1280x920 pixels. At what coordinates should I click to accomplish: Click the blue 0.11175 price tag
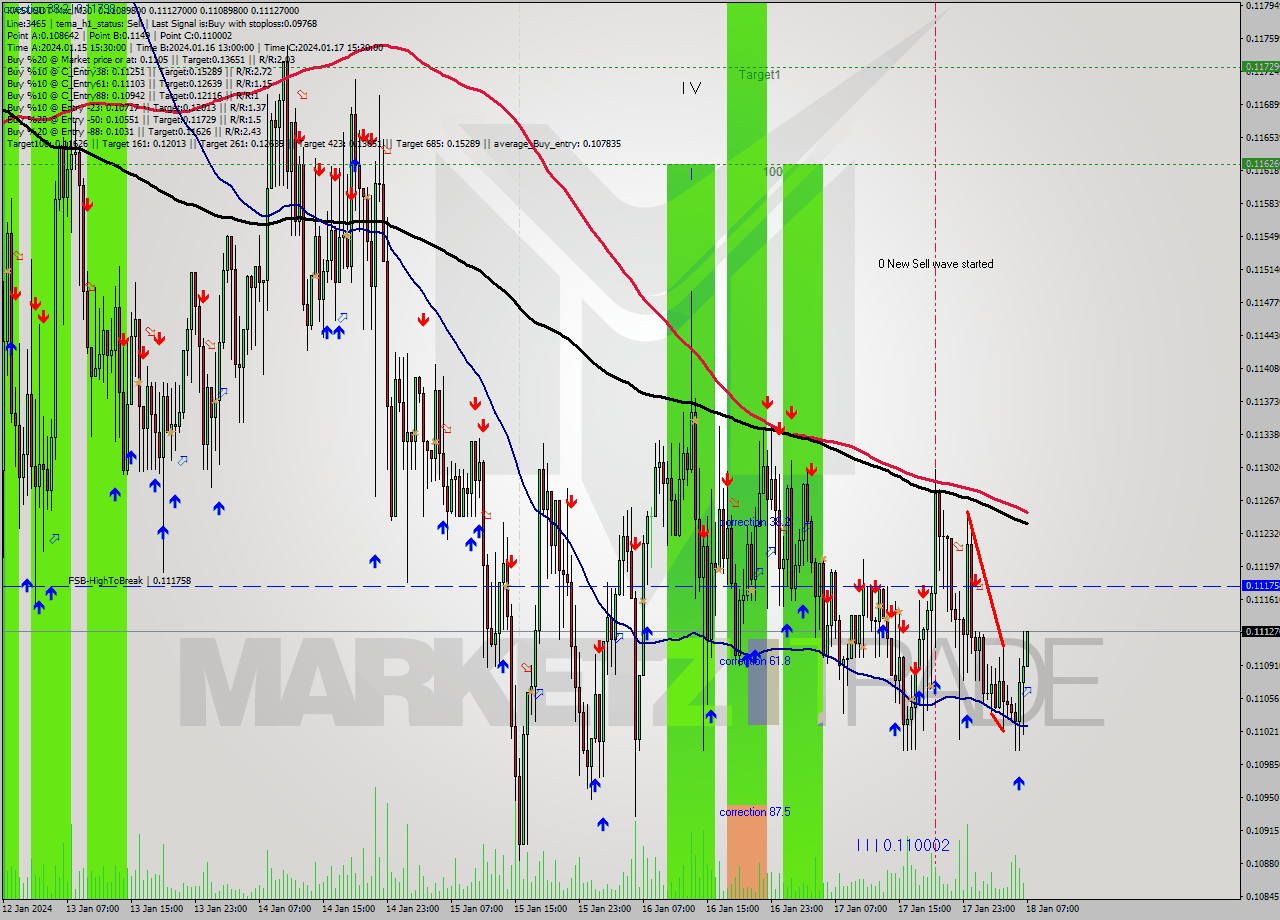(1260, 586)
